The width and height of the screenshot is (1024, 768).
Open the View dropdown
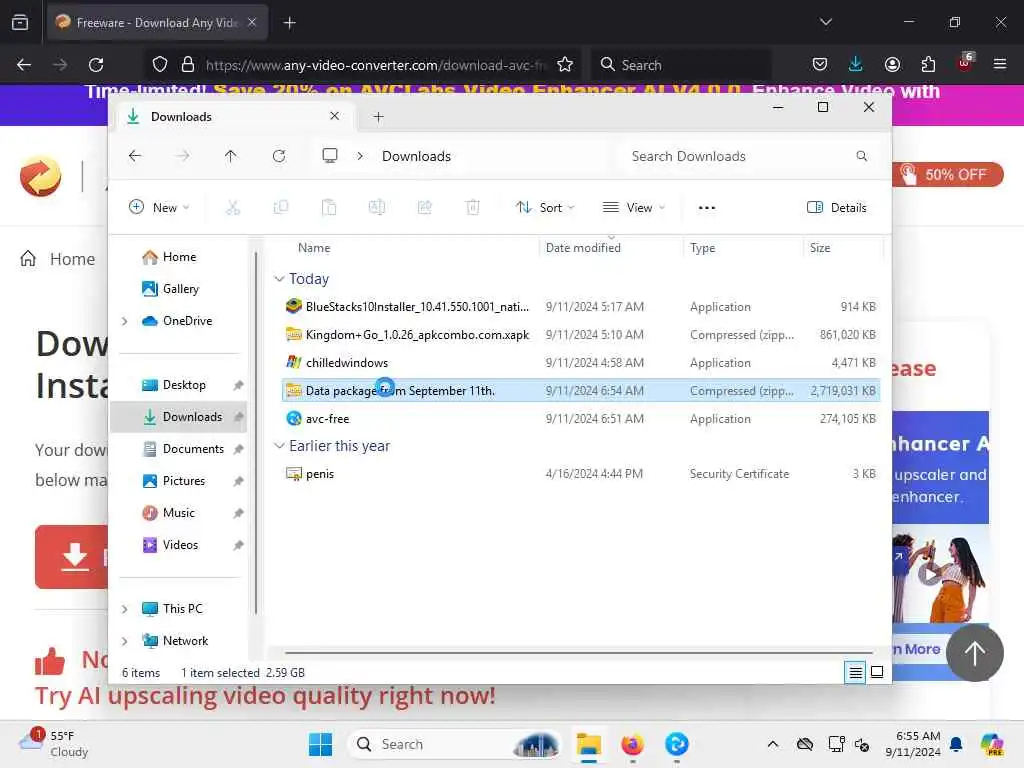coord(633,208)
